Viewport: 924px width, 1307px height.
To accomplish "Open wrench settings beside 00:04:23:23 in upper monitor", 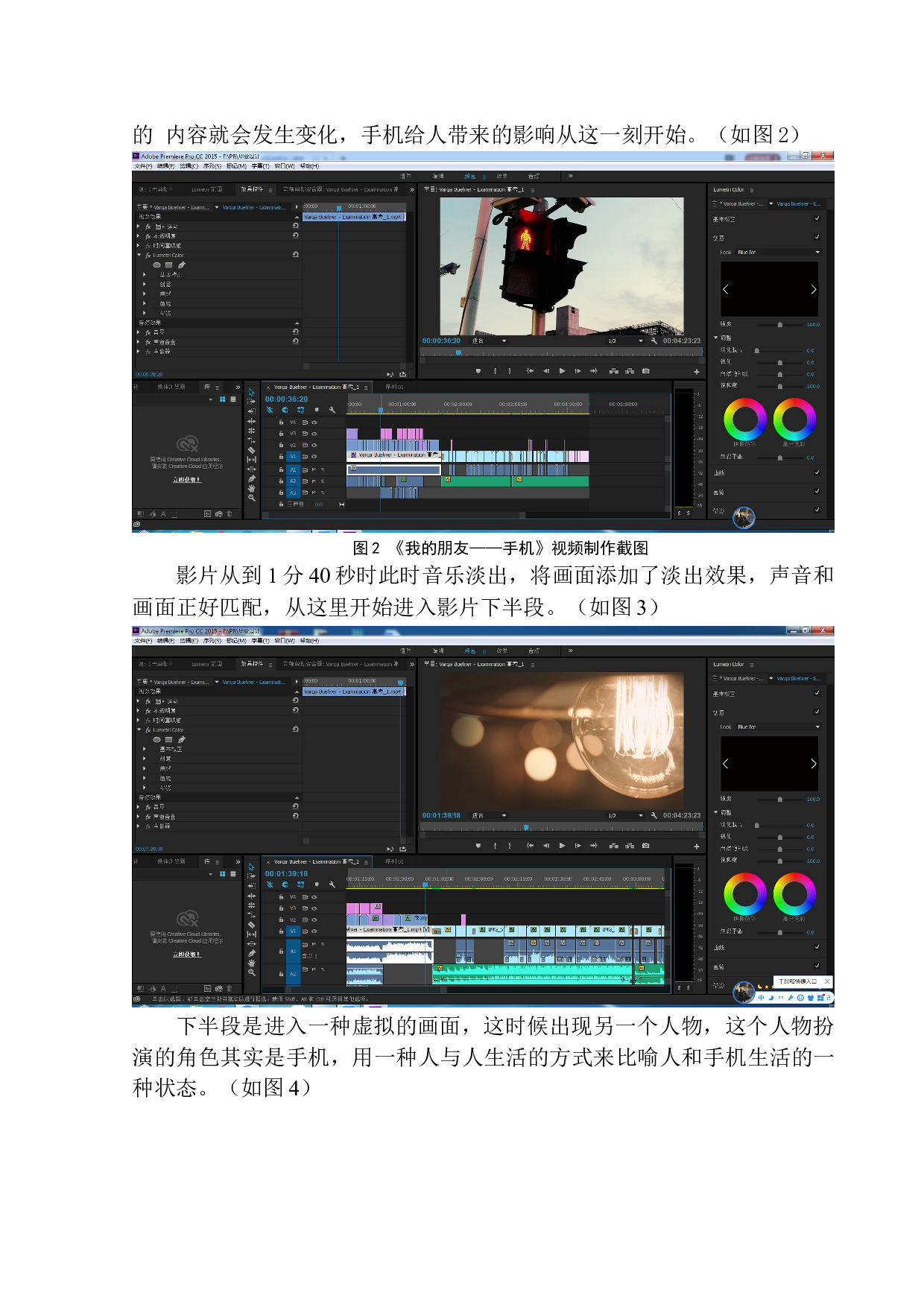I will click(654, 341).
